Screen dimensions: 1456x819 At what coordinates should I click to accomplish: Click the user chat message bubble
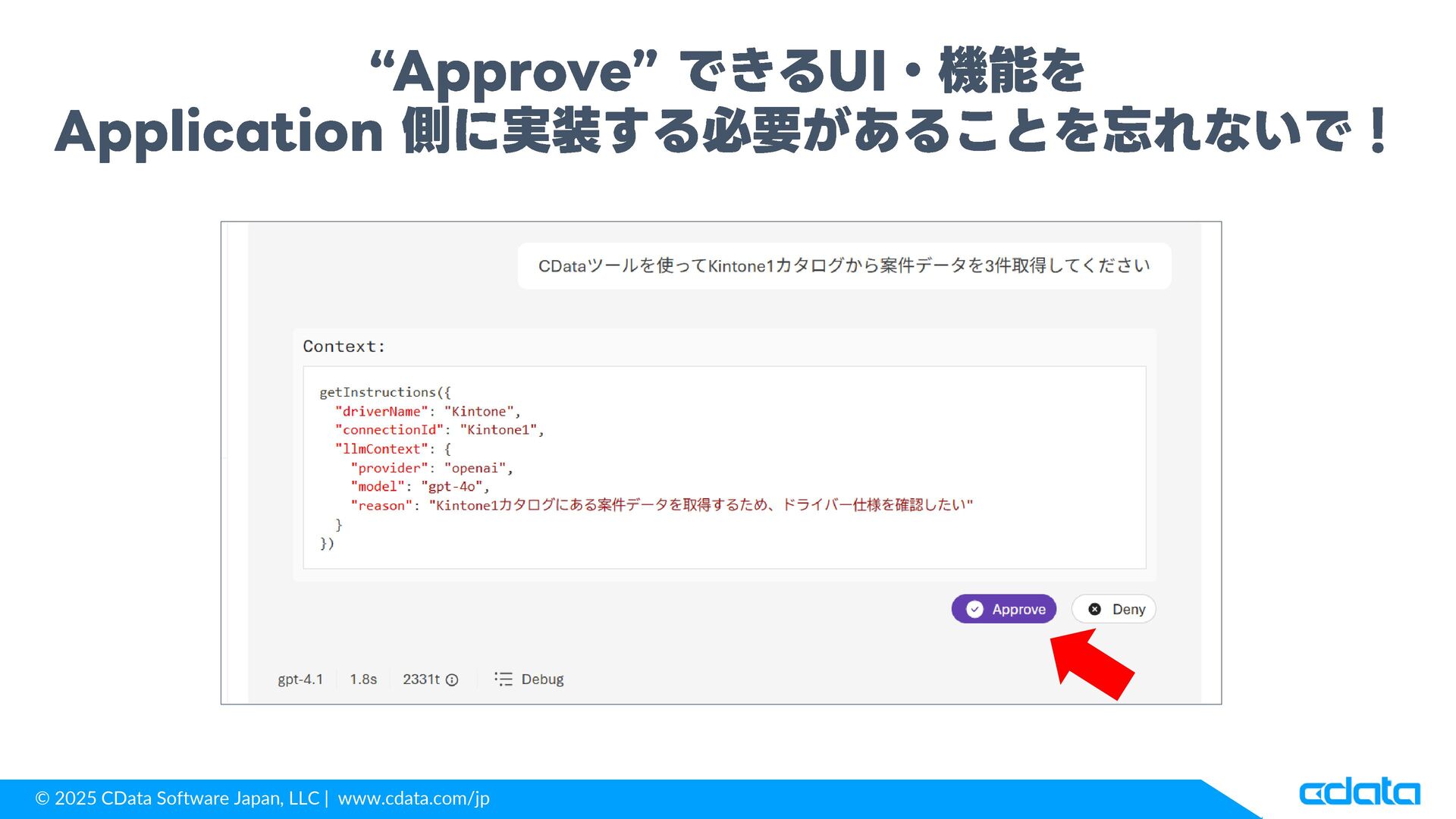point(843,266)
